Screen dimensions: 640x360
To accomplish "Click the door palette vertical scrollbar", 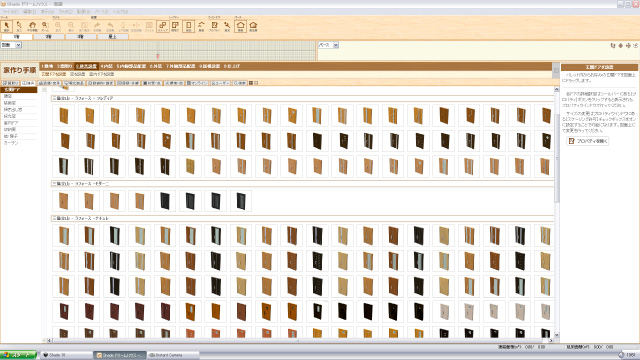I will point(557,157).
